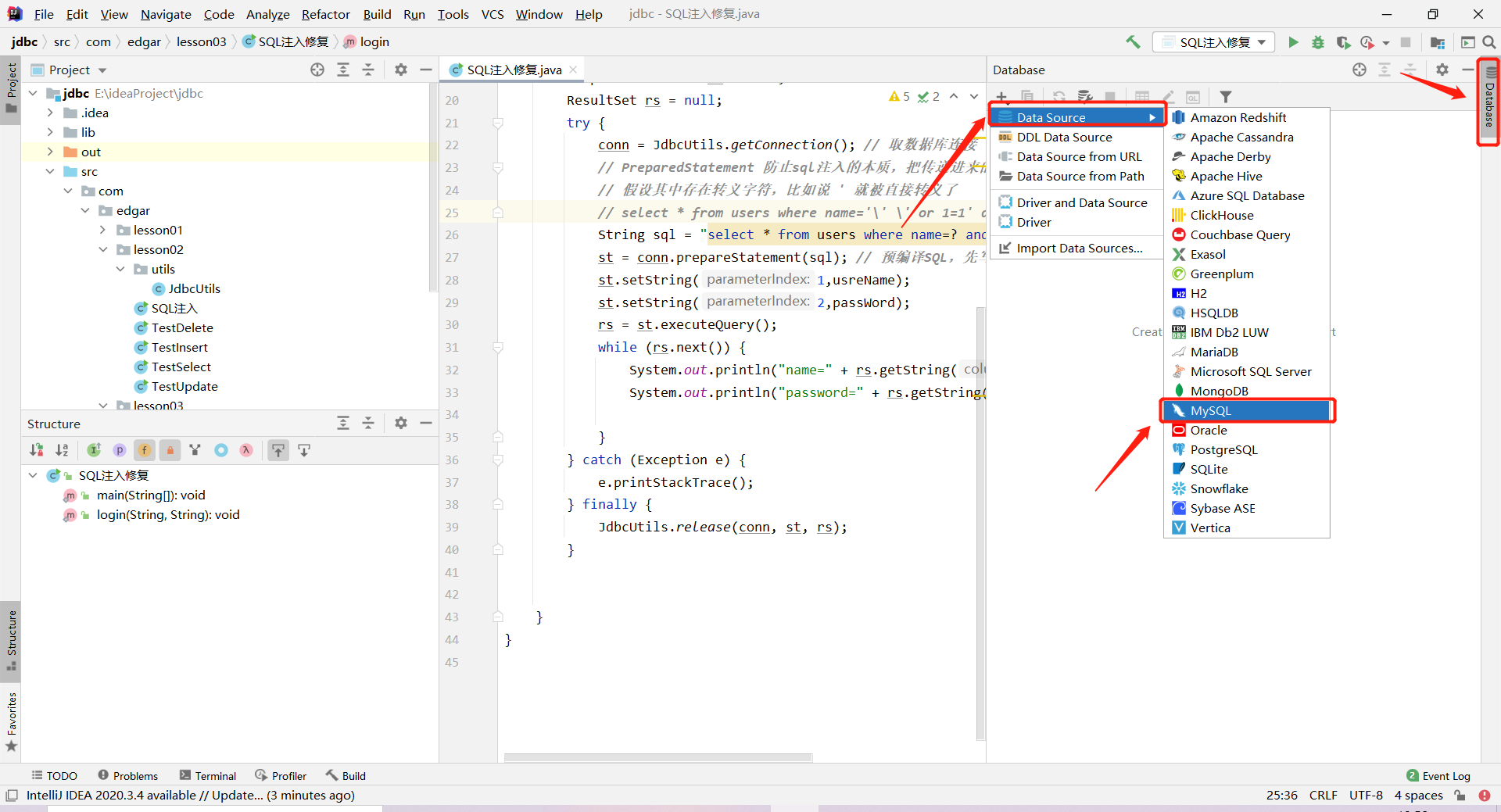Hide the Database panel with minus icon
This screenshot has height=812, width=1501.
click(1467, 70)
